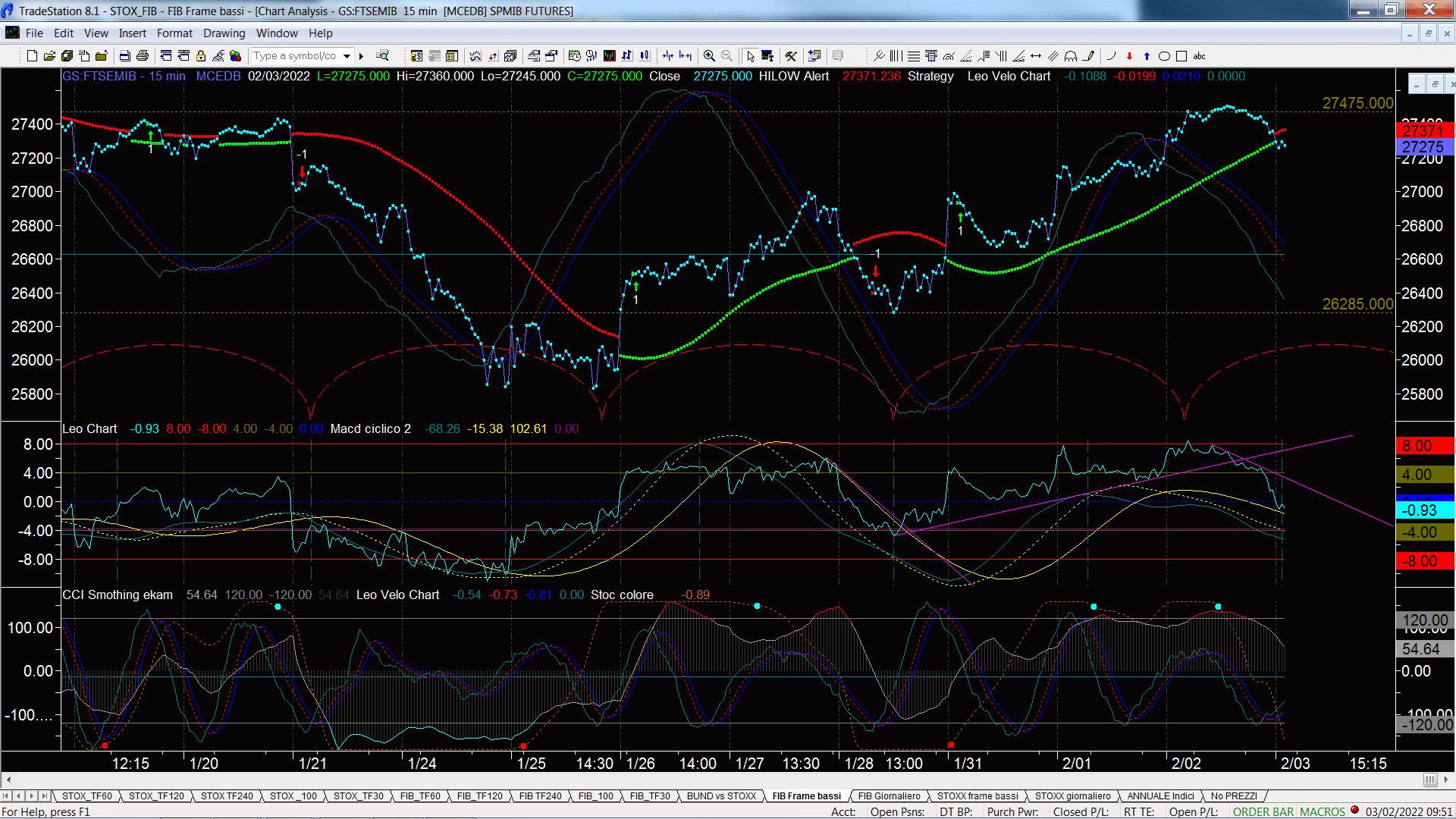This screenshot has height=819, width=1456.
Task: Click the go arrow beside symbol box
Action: 362,55
